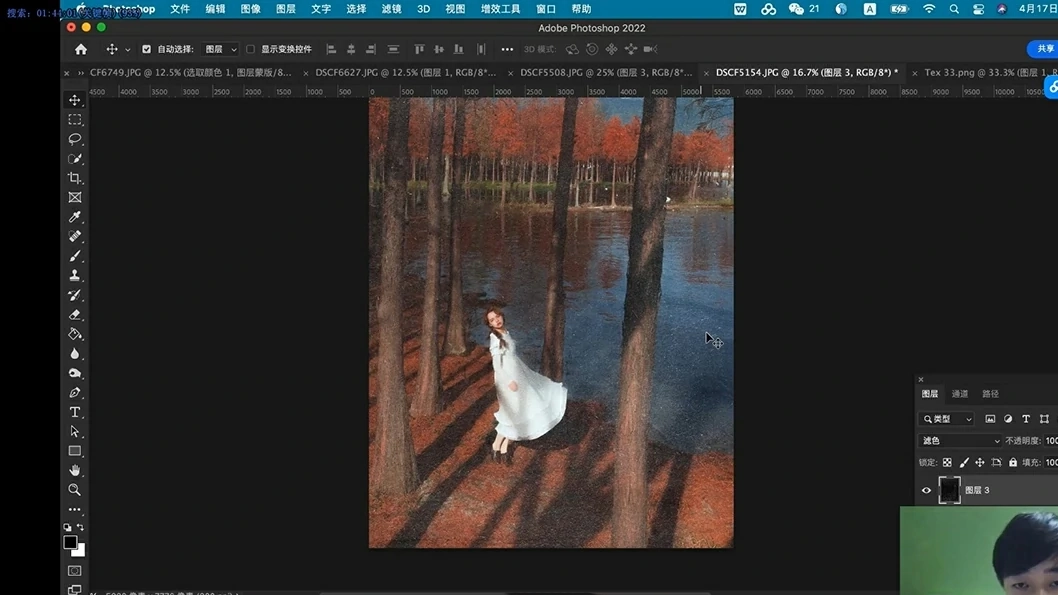Align horizontal centers in options bar
1058x595 pixels.
point(351,49)
